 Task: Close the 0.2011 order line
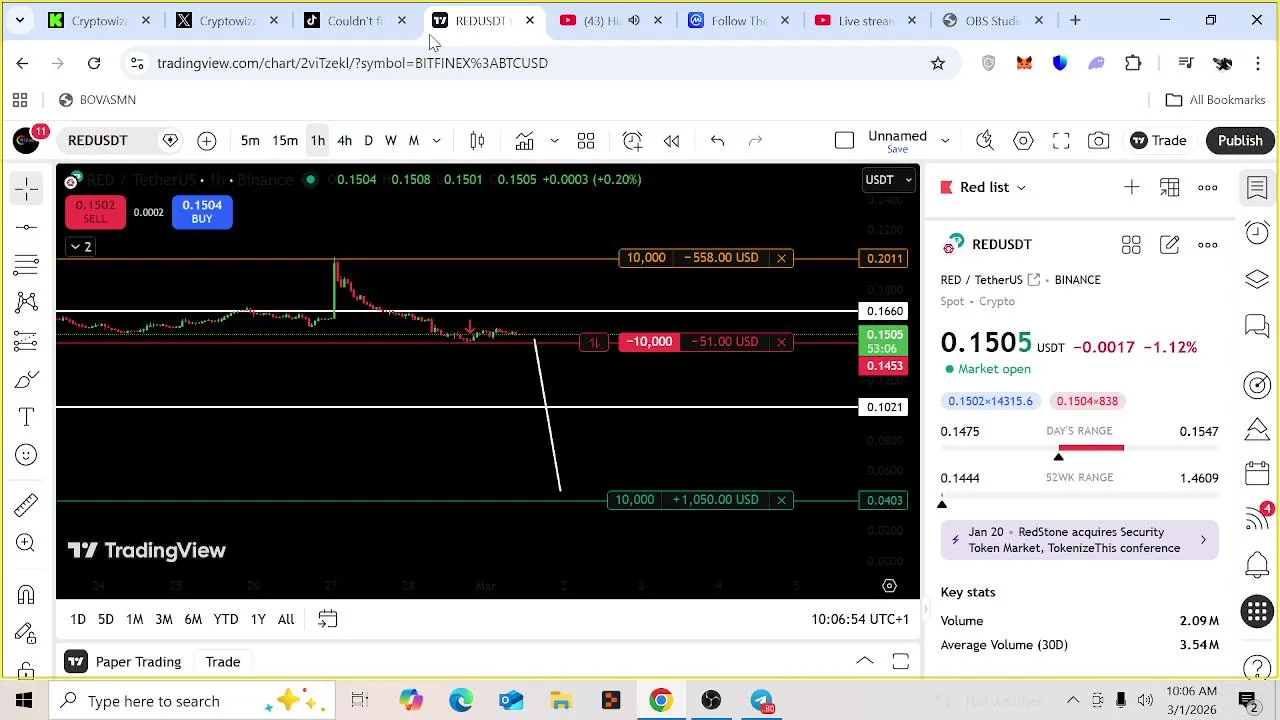781,258
